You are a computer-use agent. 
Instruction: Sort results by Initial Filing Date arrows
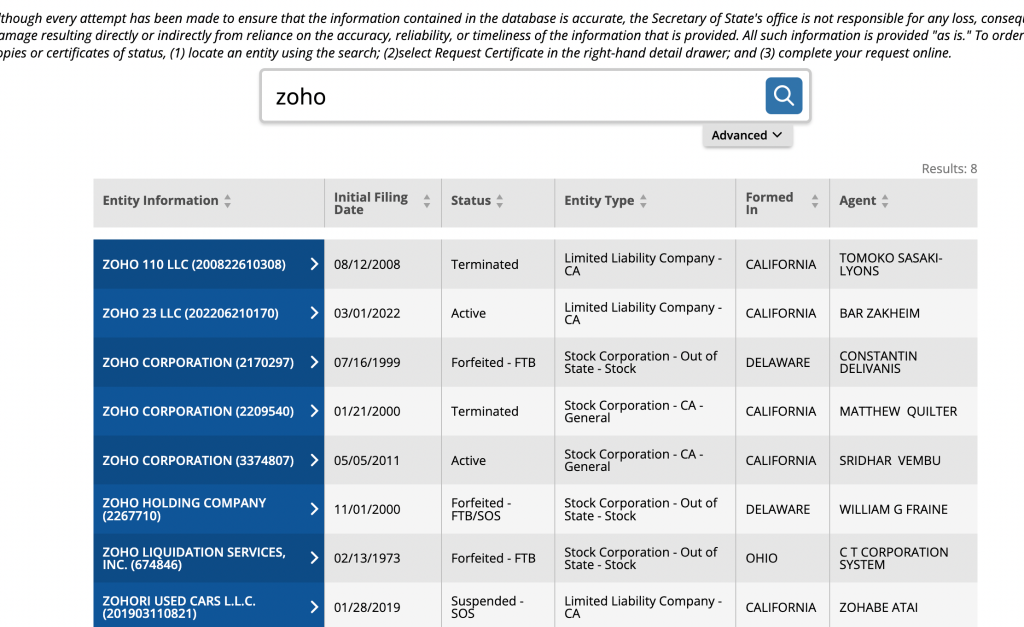[427, 201]
